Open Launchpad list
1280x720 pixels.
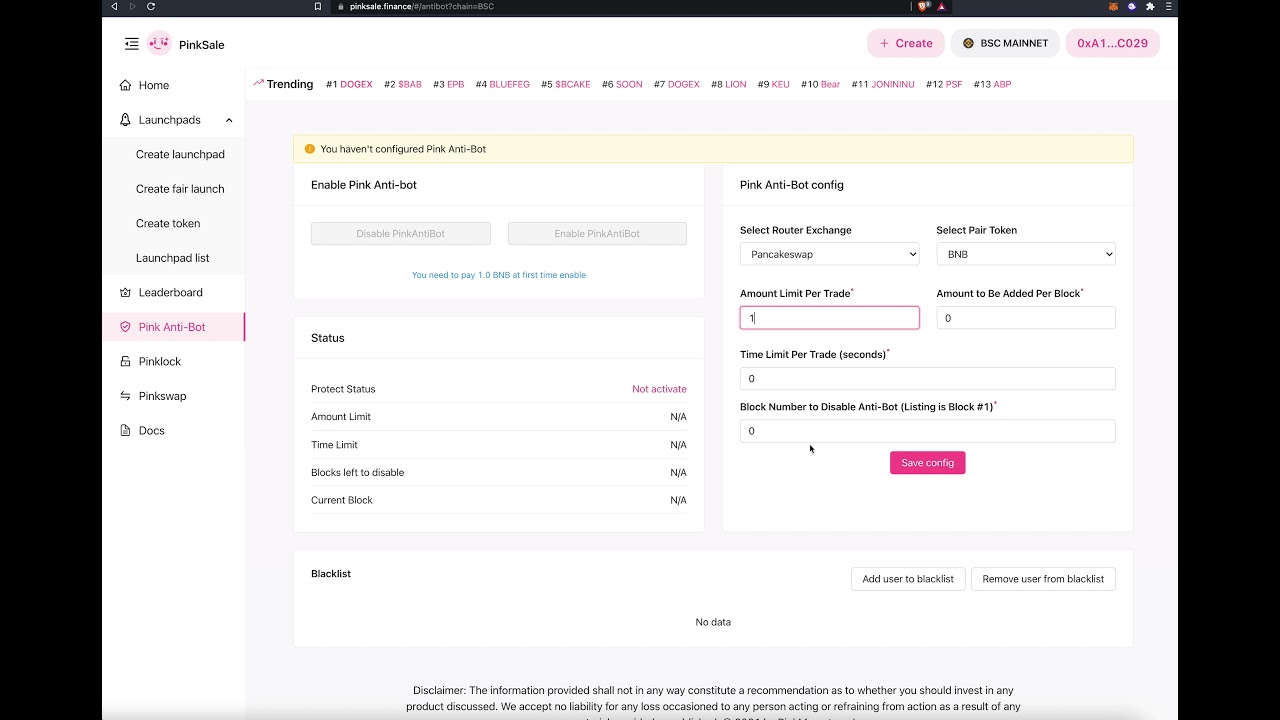173,258
